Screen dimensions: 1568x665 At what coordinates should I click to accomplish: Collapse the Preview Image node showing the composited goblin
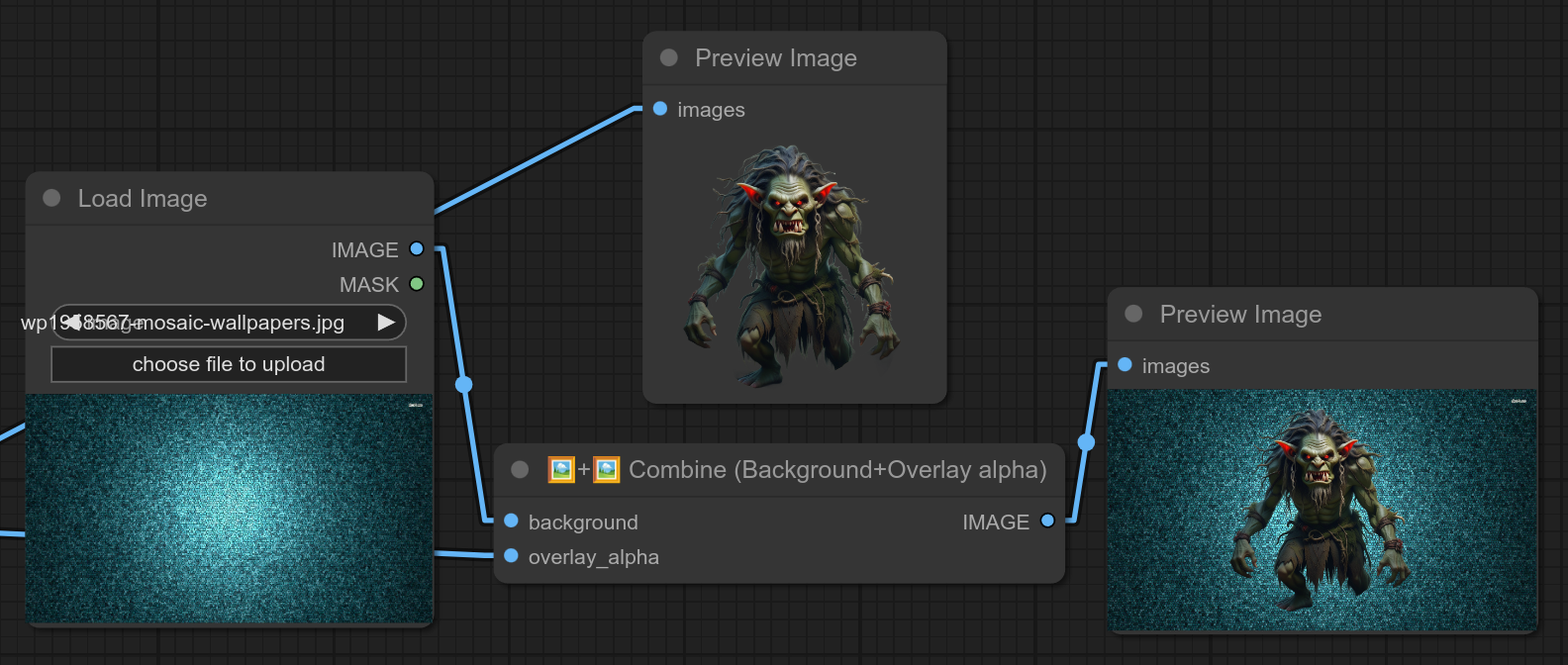(x=1134, y=314)
